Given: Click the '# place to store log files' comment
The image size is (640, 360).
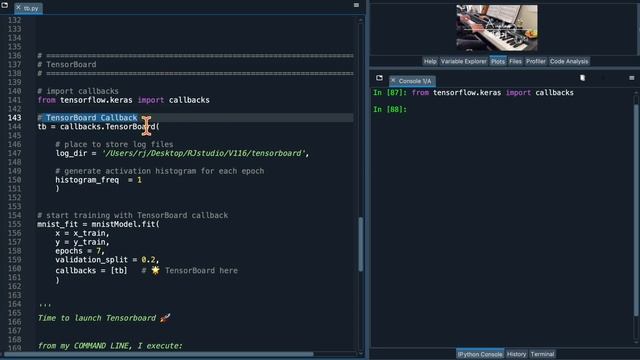Looking at the screenshot, I should coord(114,144).
